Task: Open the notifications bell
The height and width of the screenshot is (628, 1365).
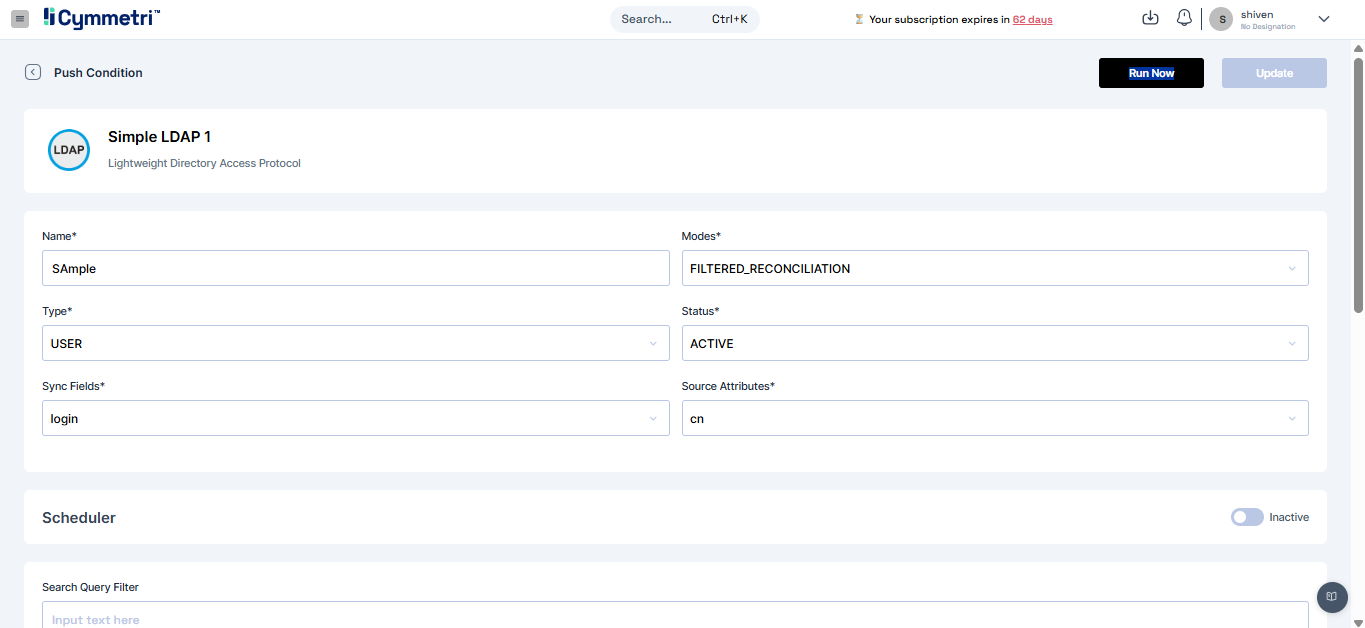Action: (1184, 18)
